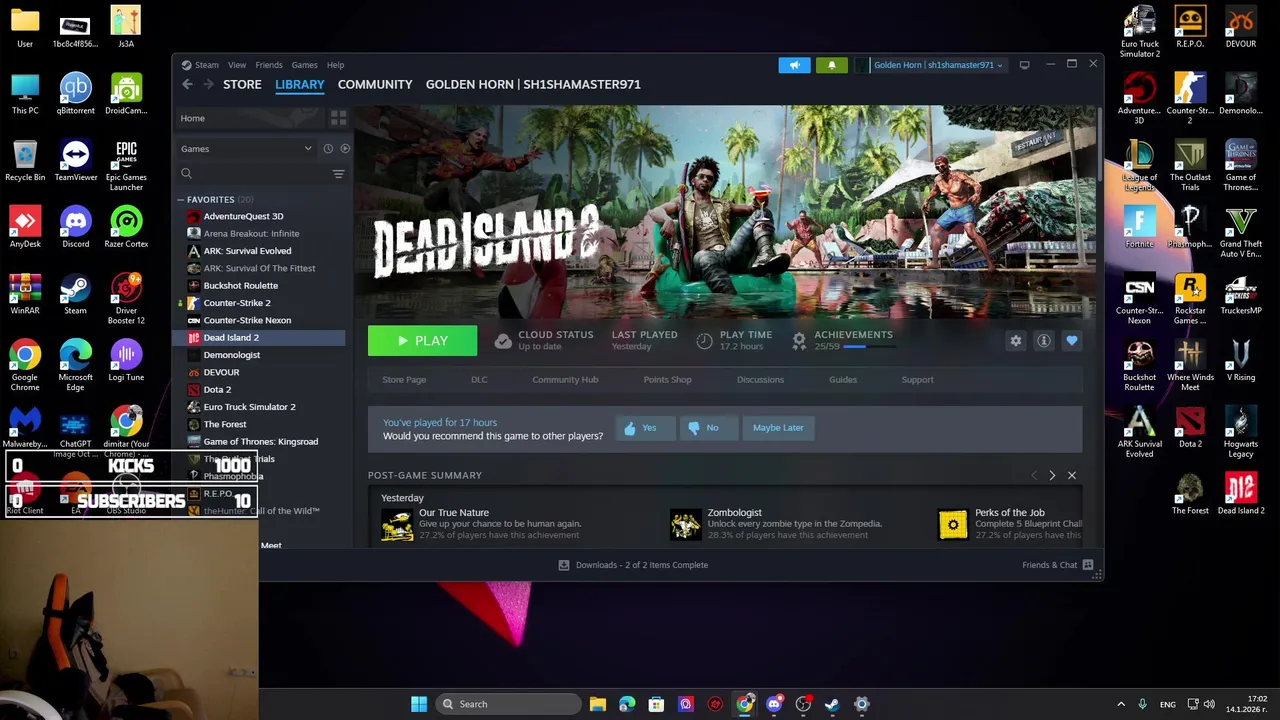Close the Post-Game Summary section
Screen dimensions: 1280x720
coord(1071,475)
